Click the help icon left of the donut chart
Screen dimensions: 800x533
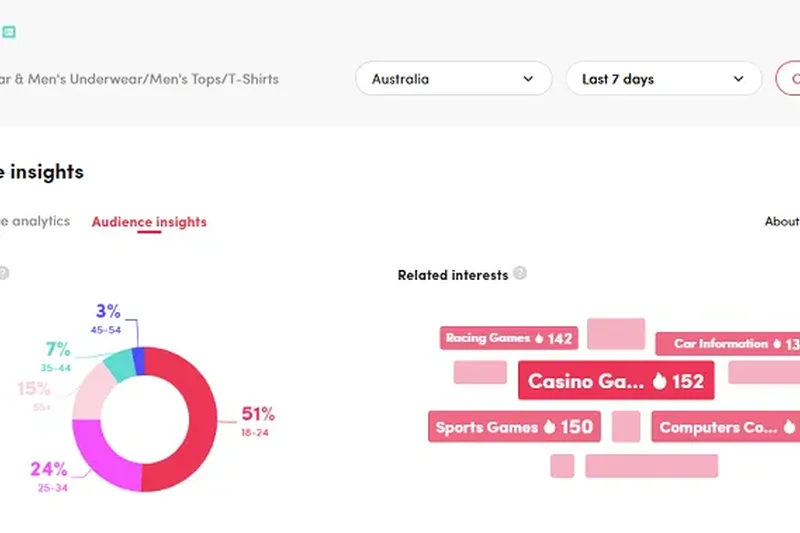3,273
